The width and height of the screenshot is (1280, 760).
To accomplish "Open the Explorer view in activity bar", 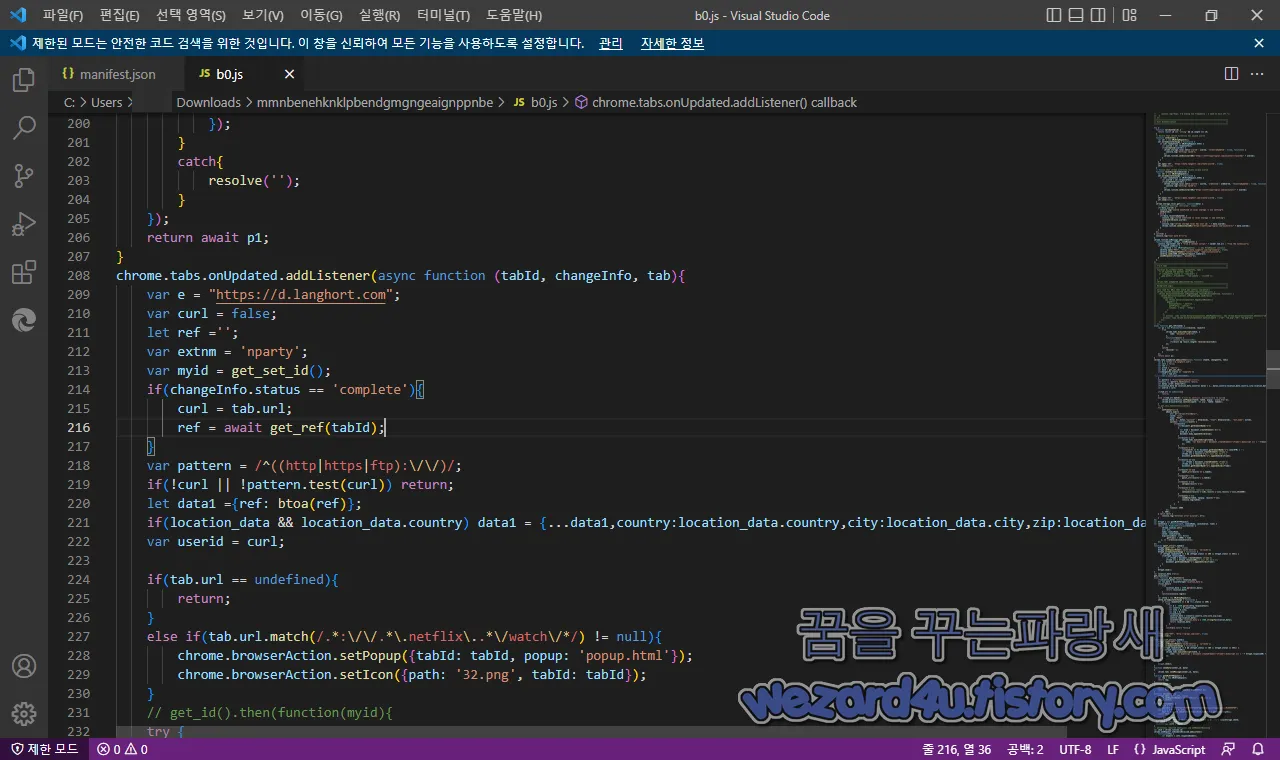I will [x=24, y=80].
